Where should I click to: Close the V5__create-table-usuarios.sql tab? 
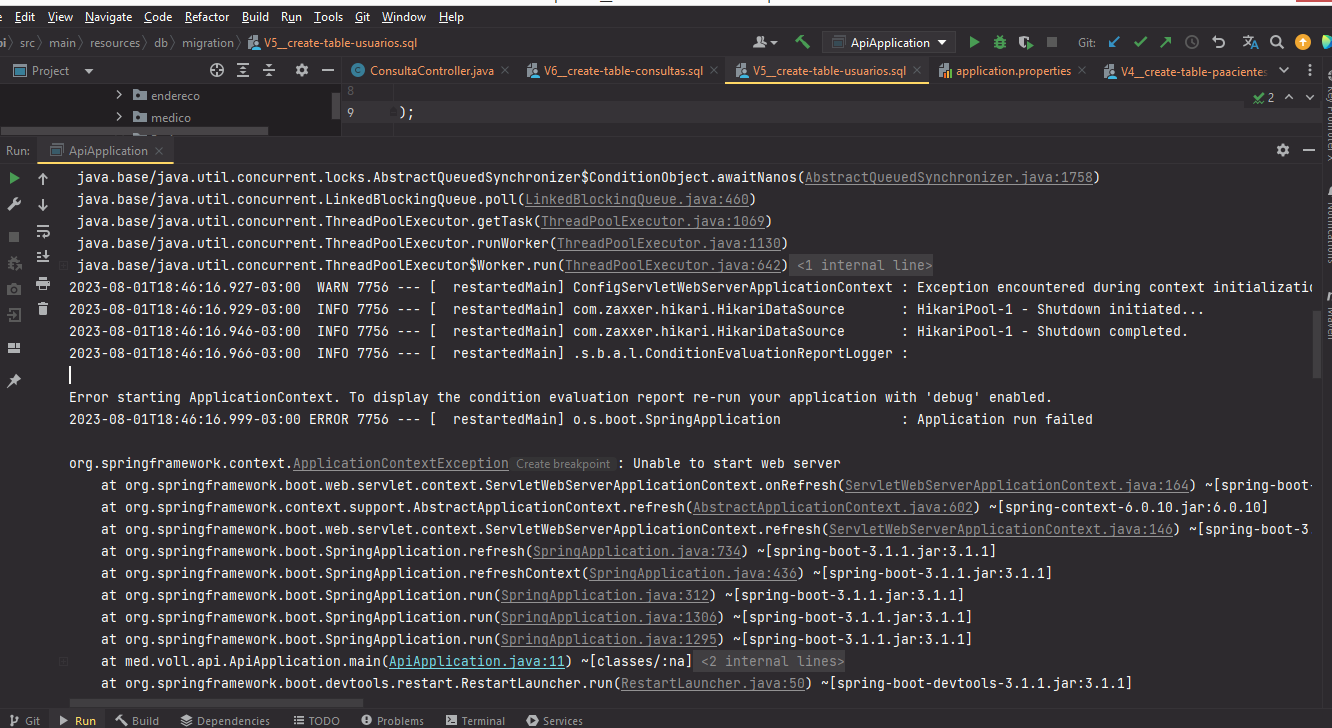click(919, 71)
